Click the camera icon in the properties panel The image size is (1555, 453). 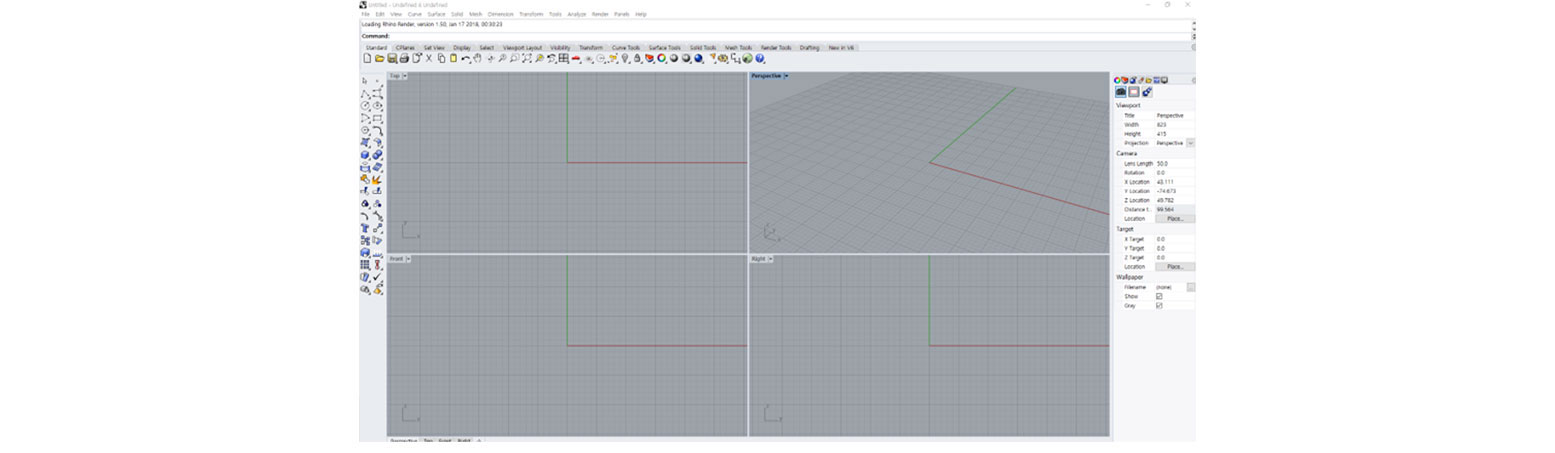[x=1121, y=92]
